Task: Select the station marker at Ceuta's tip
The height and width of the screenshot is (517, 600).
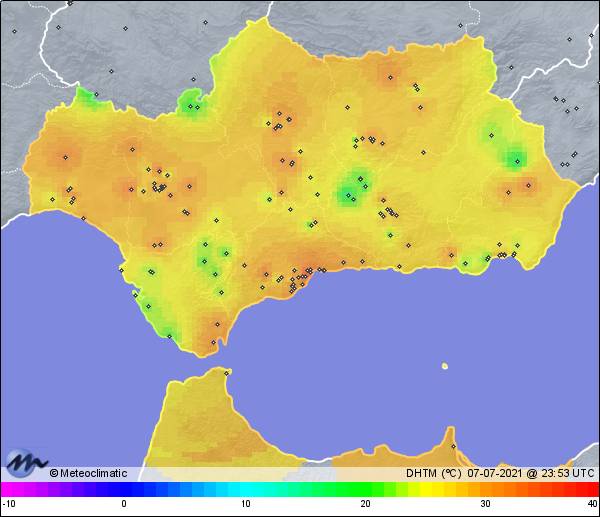Action: 227,373
